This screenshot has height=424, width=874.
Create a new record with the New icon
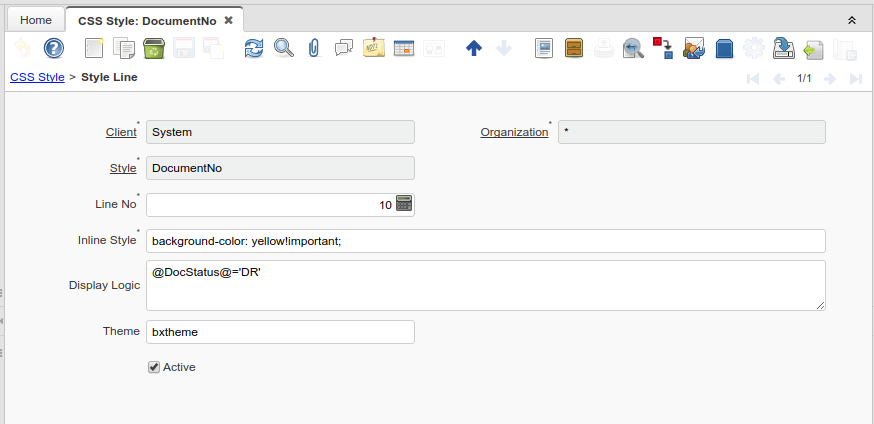pyautogui.click(x=94, y=48)
